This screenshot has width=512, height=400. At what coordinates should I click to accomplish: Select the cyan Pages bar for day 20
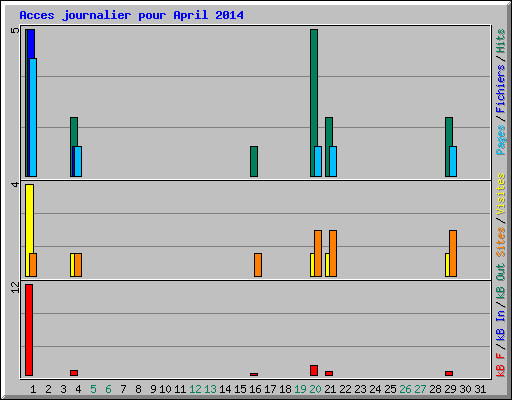pos(318,161)
